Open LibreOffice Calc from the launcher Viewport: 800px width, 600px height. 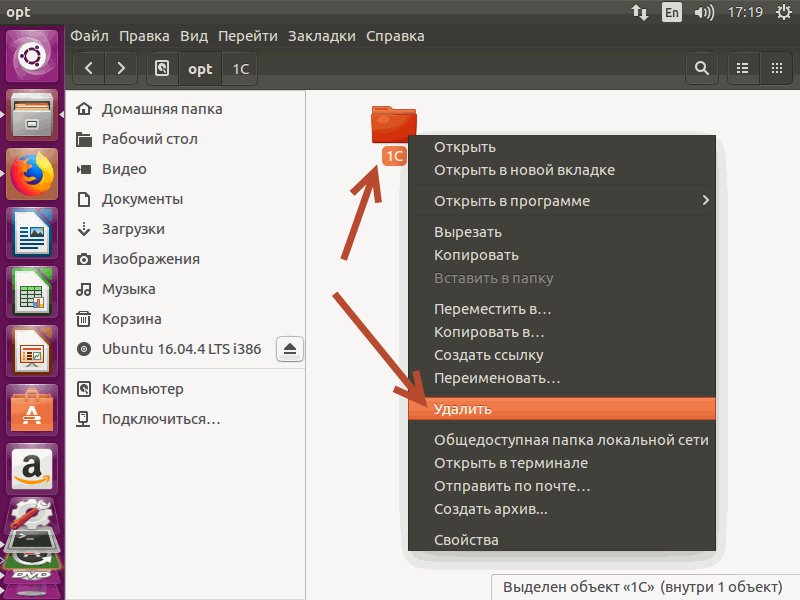coord(33,292)
